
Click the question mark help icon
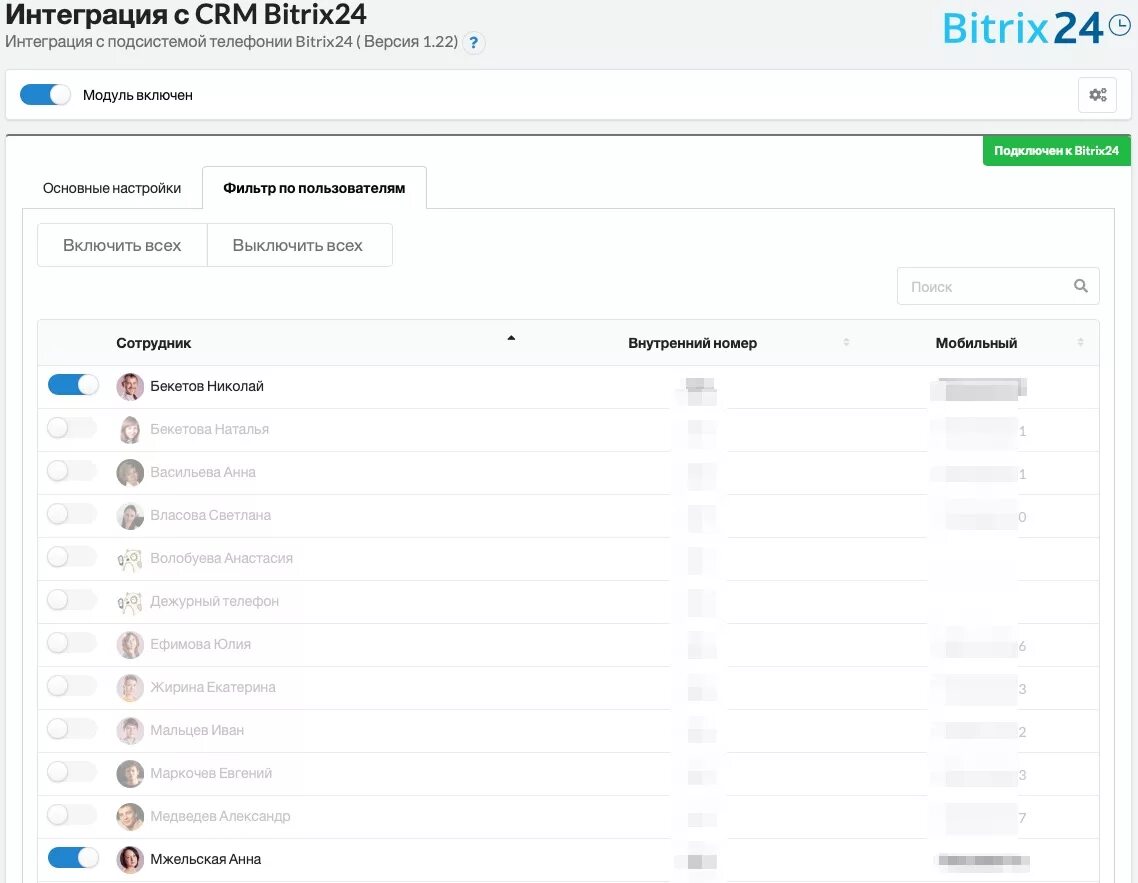point(473,43)
